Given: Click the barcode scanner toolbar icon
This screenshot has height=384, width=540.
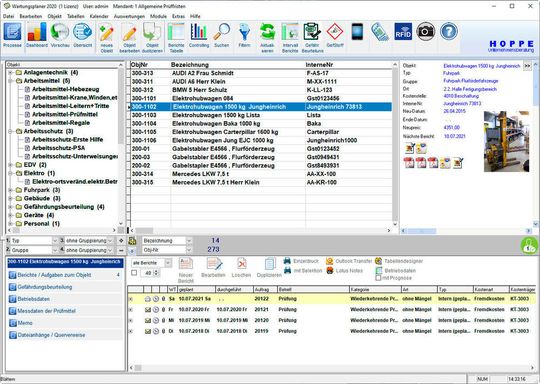Looking at the screenshot, I should point(380,32).
